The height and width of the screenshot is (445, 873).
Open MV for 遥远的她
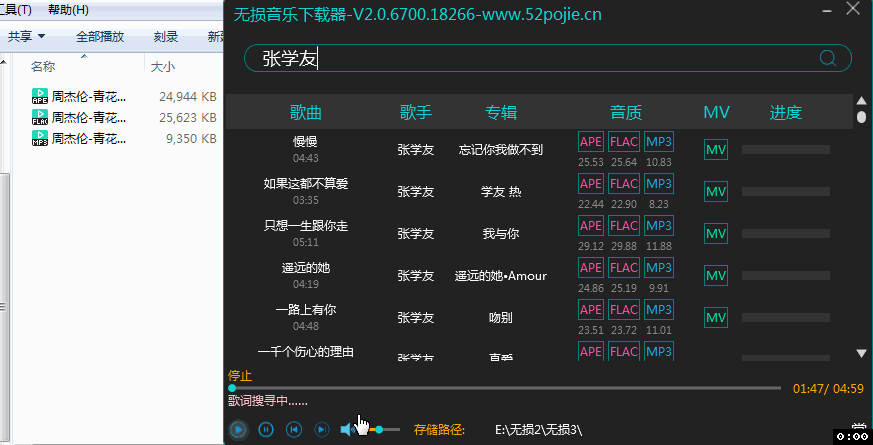[715, 276]
